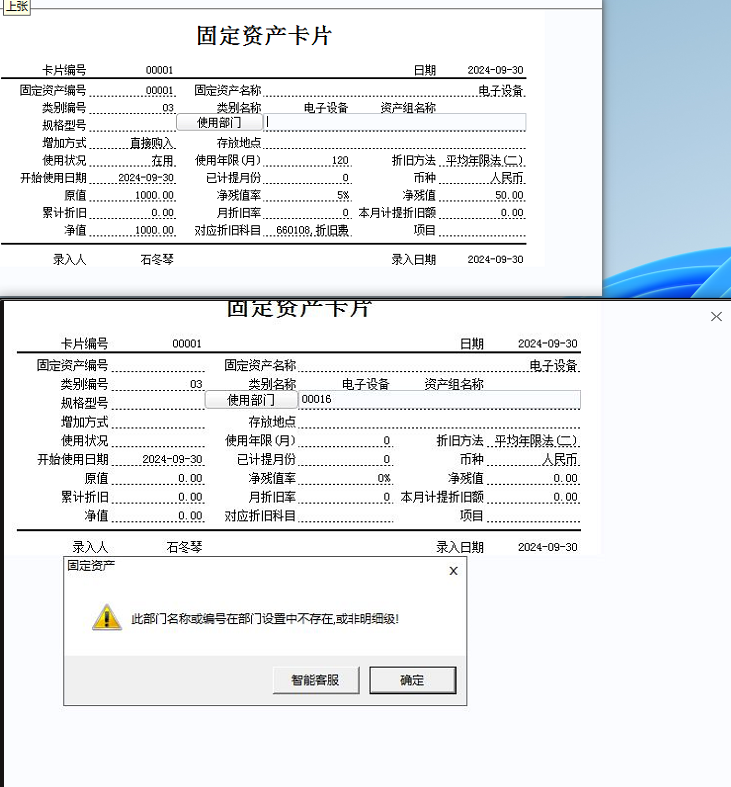Click the 开始使用日期 2024-09-30 in upper card

146,178
